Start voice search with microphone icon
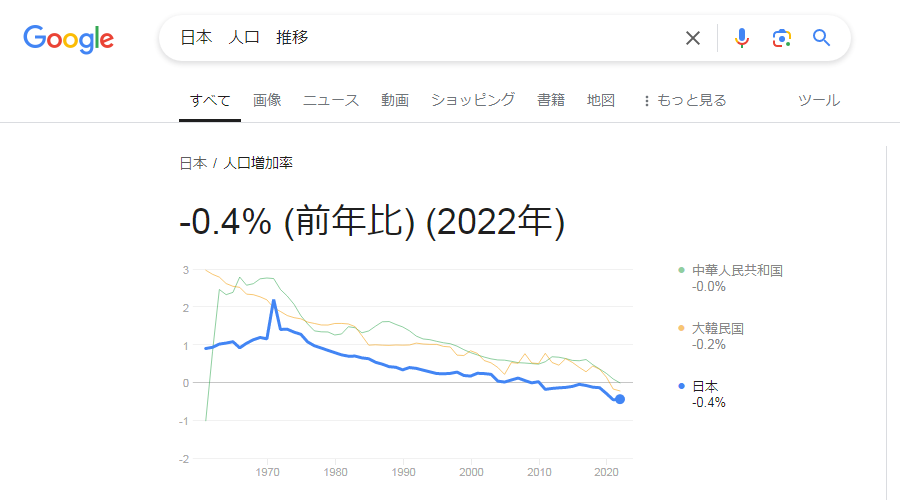Viewport: 900px width, 500px height. (742, 38)
